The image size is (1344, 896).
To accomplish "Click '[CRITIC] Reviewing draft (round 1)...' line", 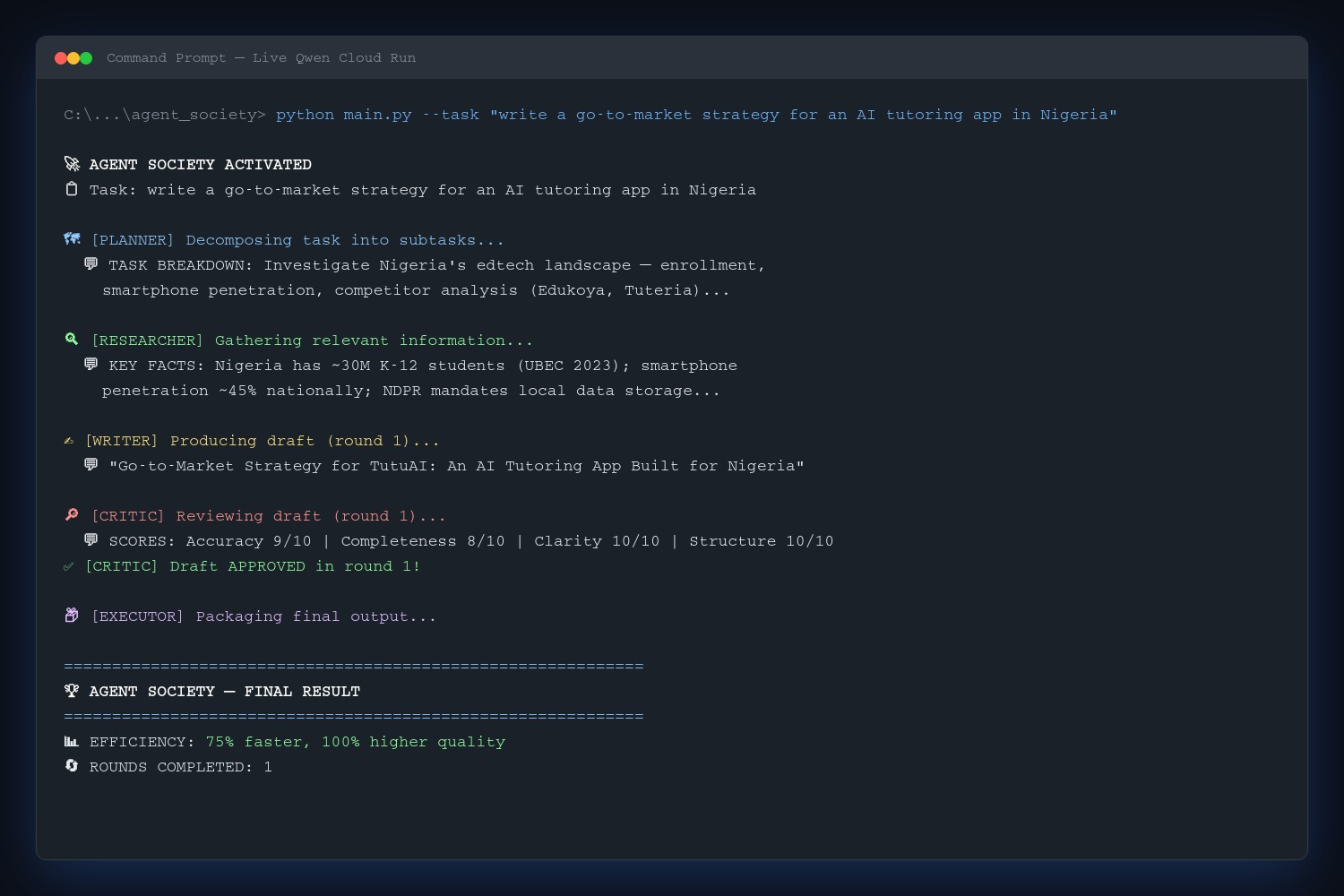I will tap(269, 516).
